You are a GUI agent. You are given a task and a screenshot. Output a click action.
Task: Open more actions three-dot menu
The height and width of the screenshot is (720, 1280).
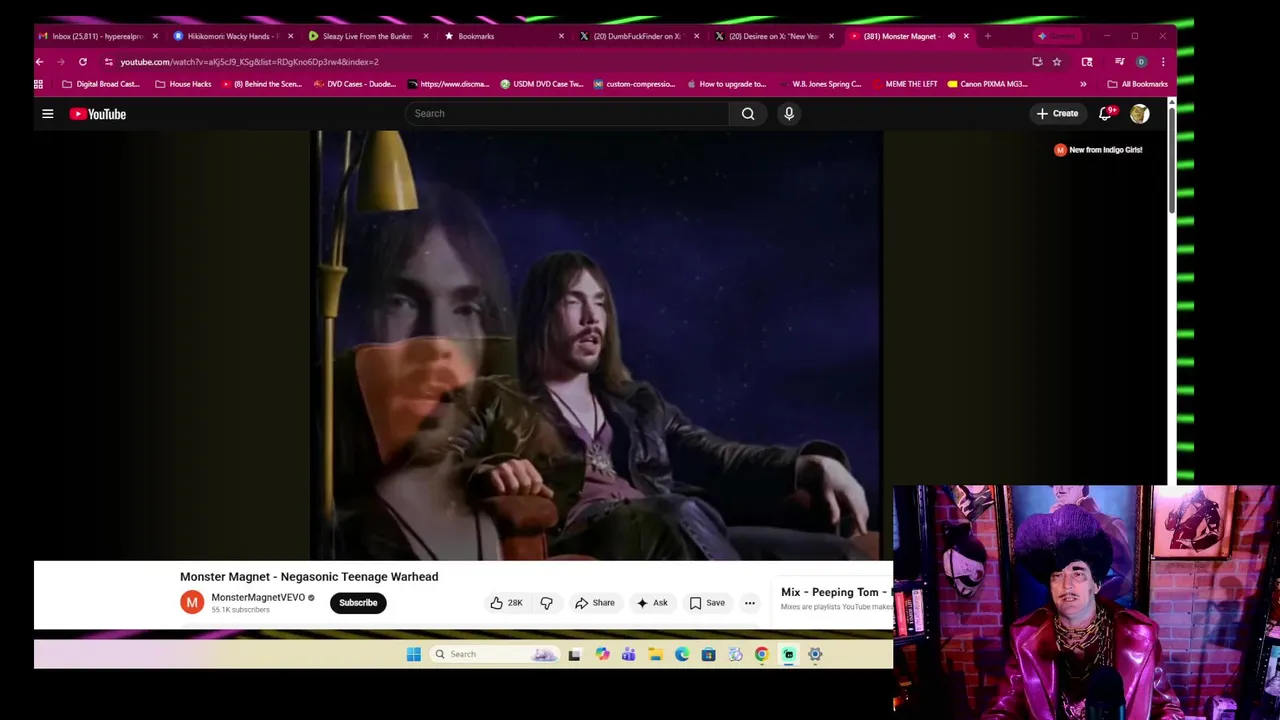tap(749, 603)
